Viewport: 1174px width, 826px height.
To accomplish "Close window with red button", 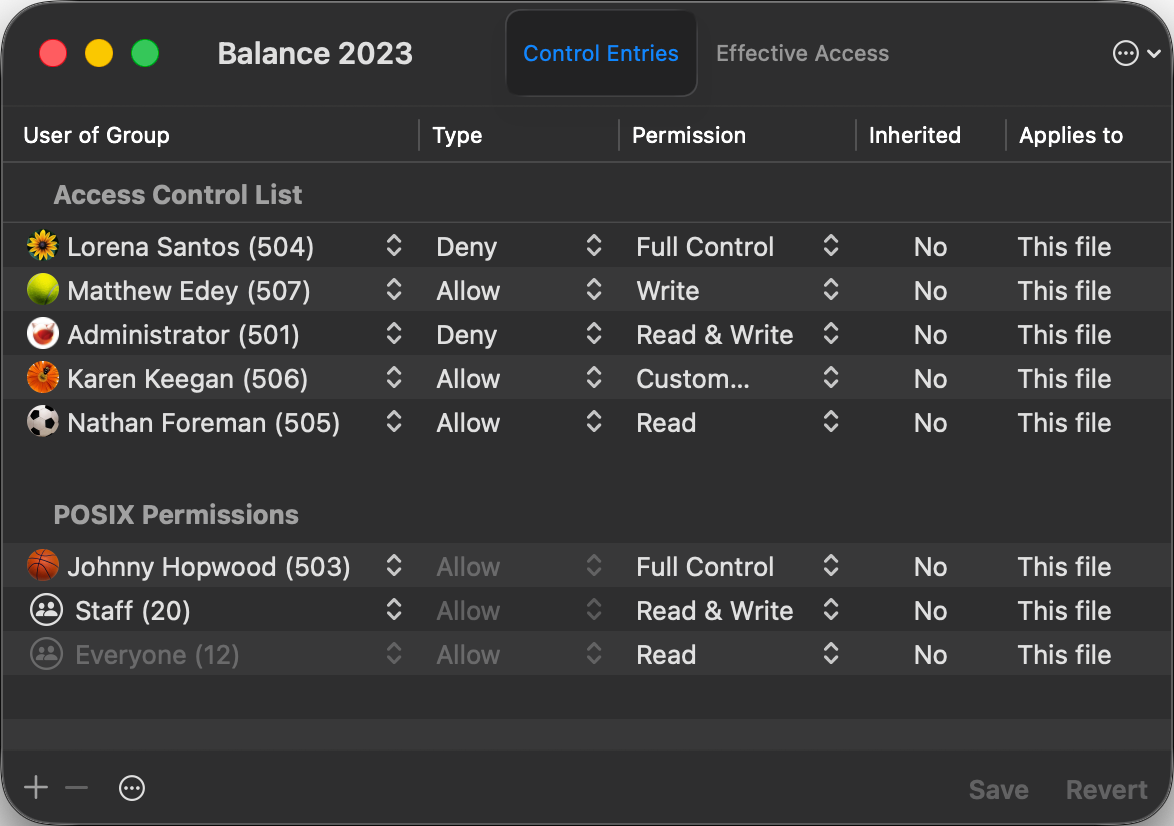I will (x=53, y=53).
